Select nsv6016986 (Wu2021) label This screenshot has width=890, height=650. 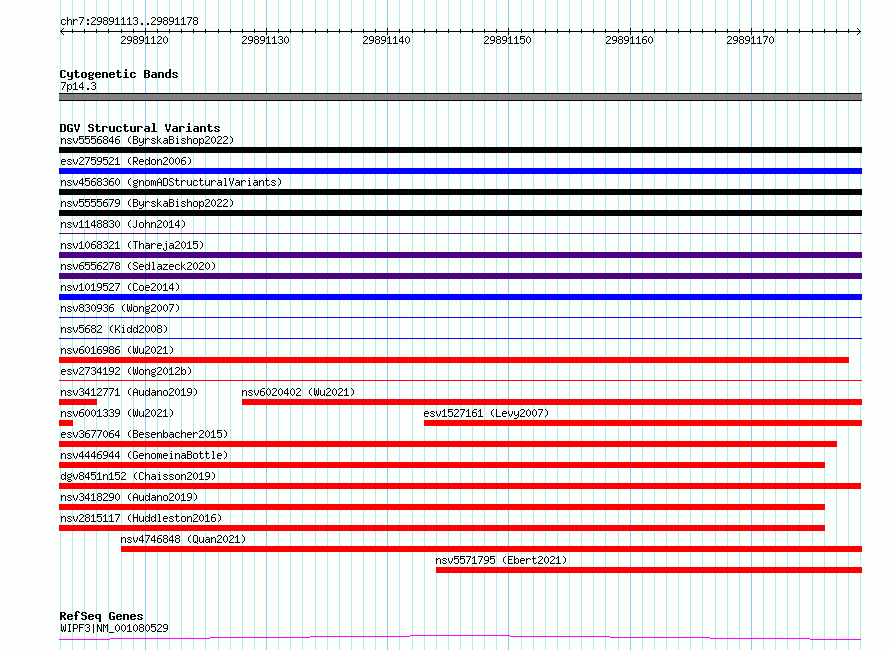[x=117, y=350]
